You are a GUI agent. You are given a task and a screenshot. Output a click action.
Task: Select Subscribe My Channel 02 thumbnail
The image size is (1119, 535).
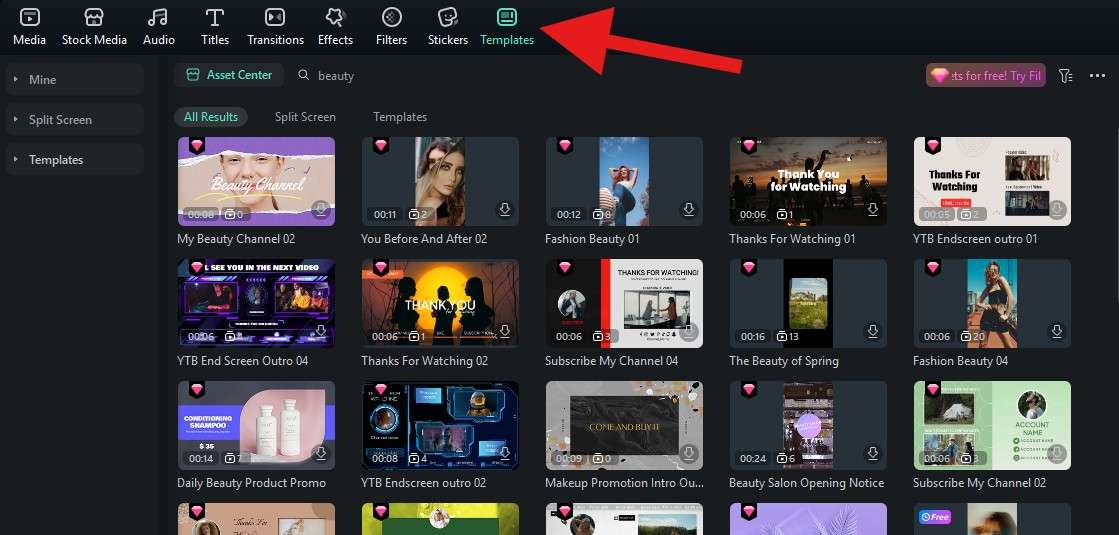992,425
